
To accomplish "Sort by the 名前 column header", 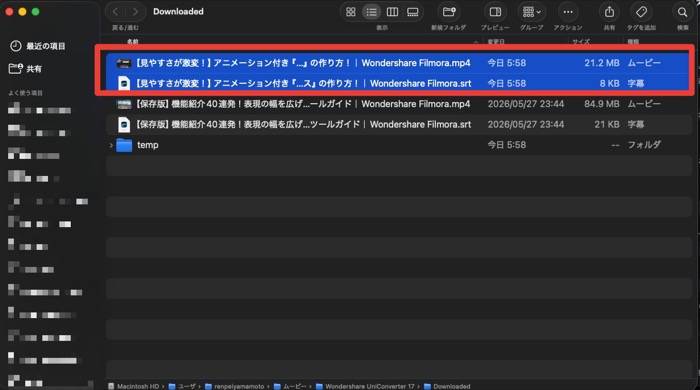I will [133, 41].
